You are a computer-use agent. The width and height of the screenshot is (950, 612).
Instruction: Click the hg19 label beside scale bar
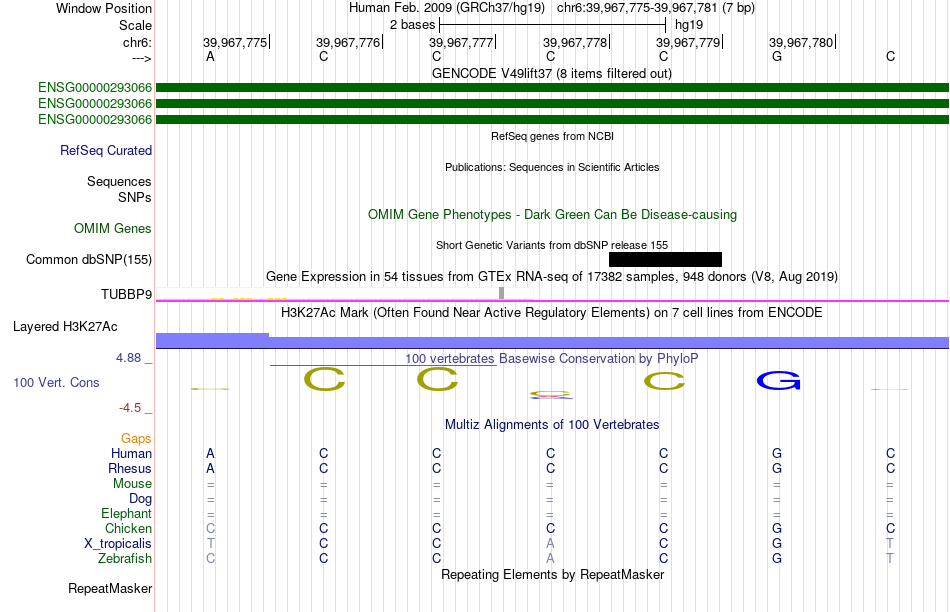coord(689,25)
